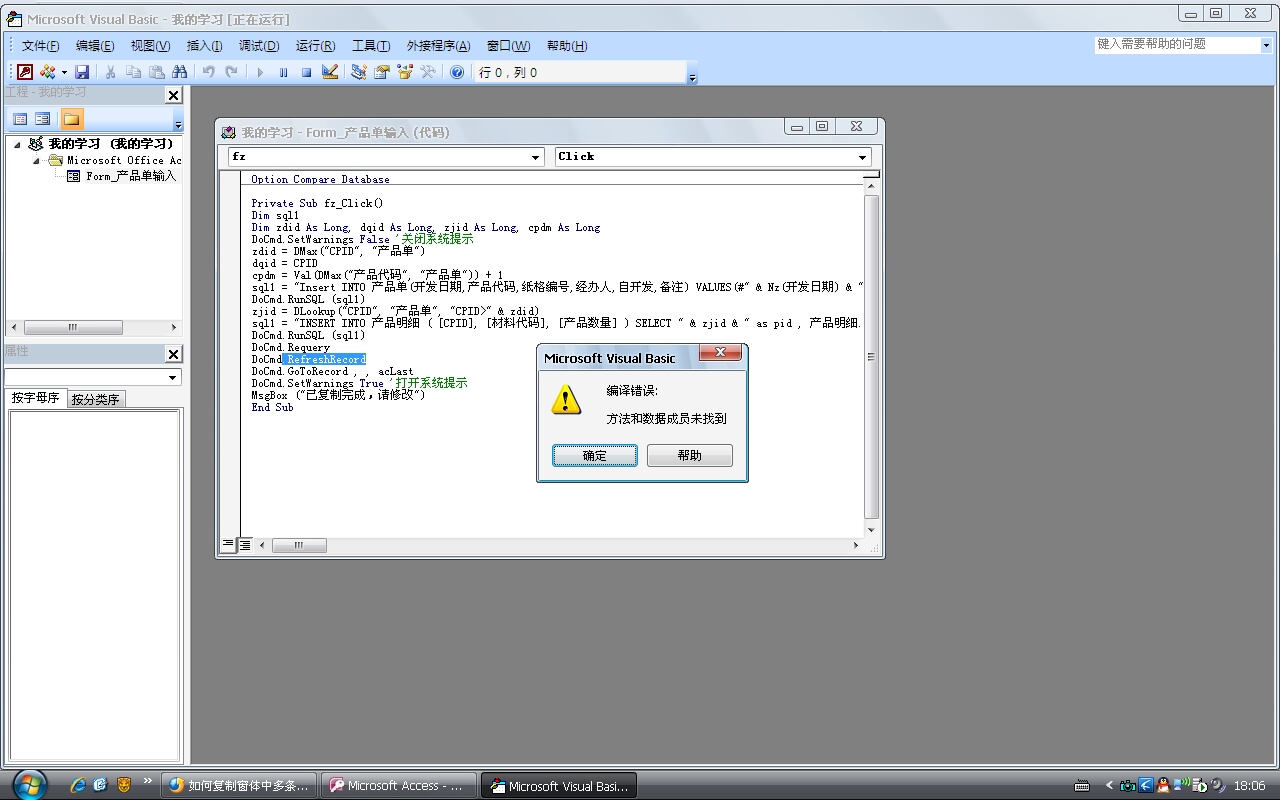
Task: Open 文件(F) menu
Action: [x=41, y=46]
